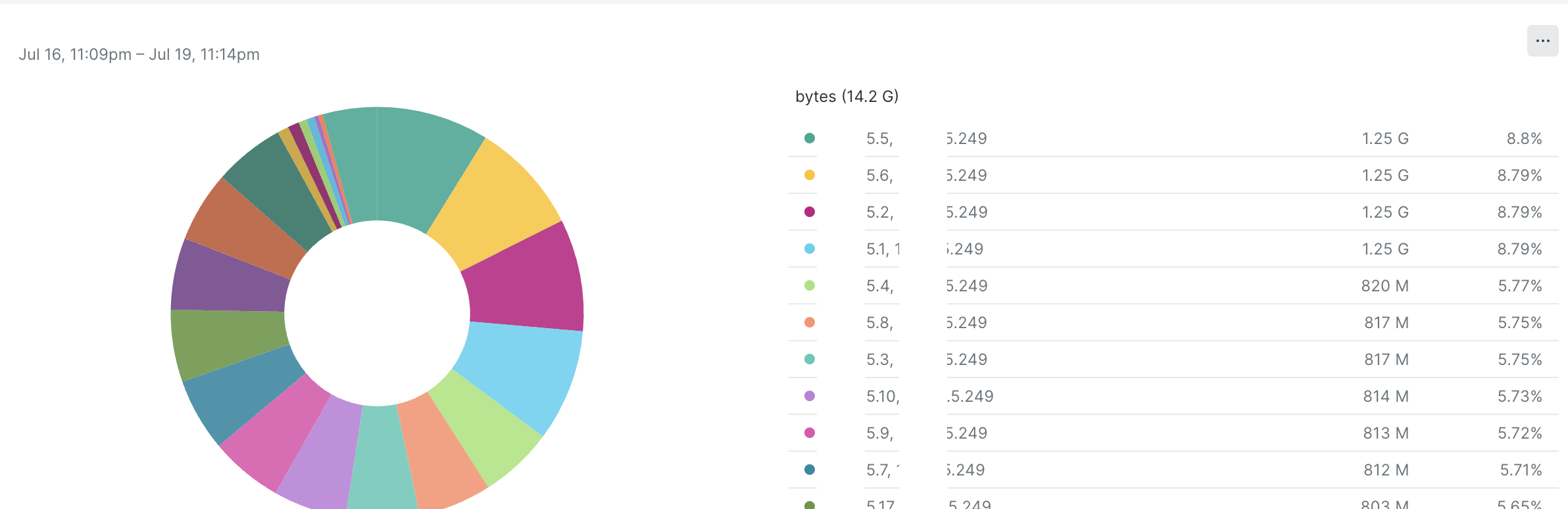Select the '5.3,' legend row label
1568x509 pixels.
(x=879, y=360)
